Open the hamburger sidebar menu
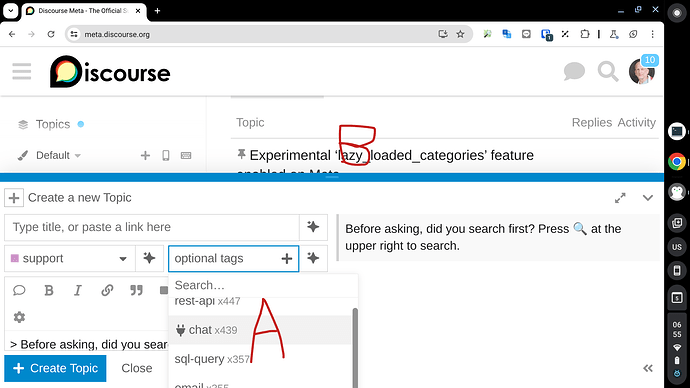Viewport: 690px width, 388px height. [22, 71]
